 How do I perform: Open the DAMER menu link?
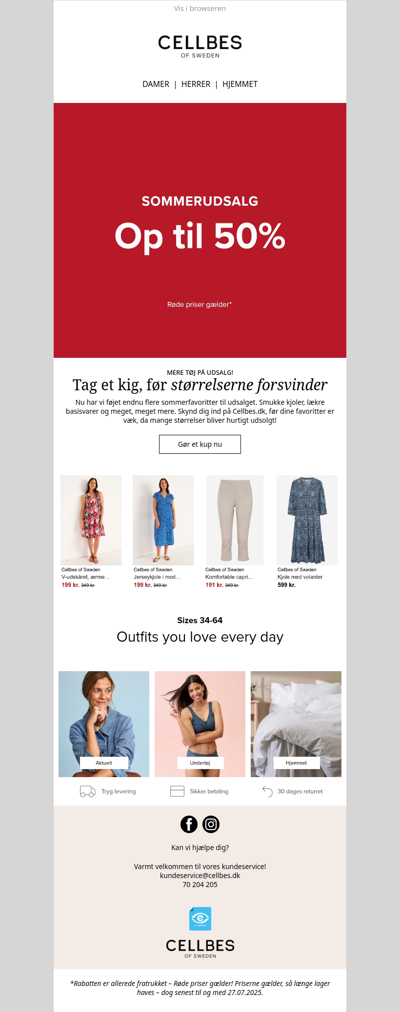[155, 84]
